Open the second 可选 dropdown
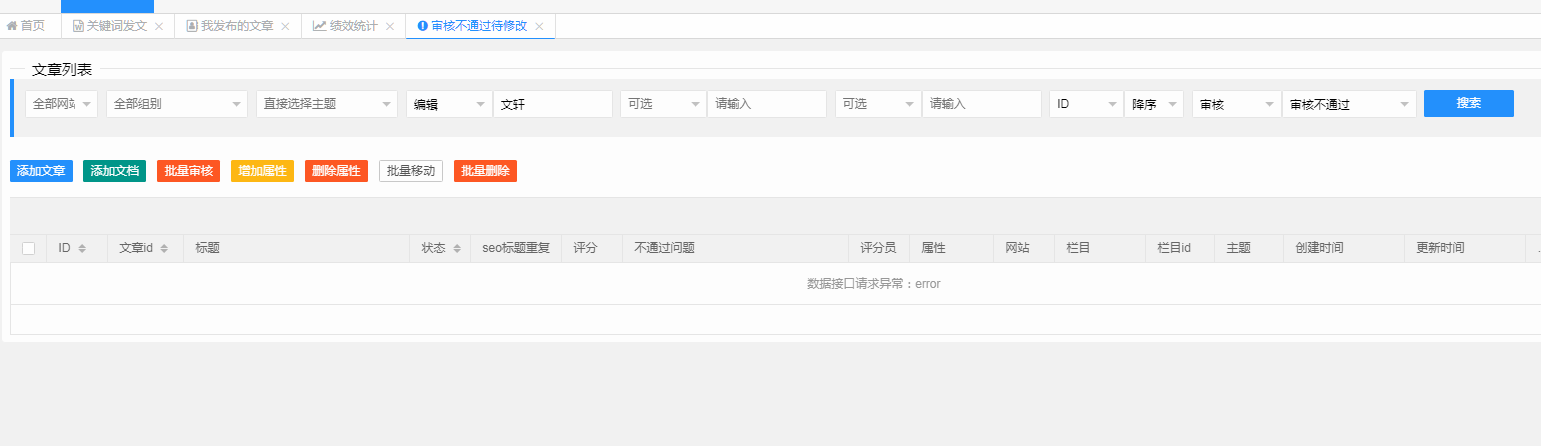1541x446 pixels. click(x=878, y=104)
